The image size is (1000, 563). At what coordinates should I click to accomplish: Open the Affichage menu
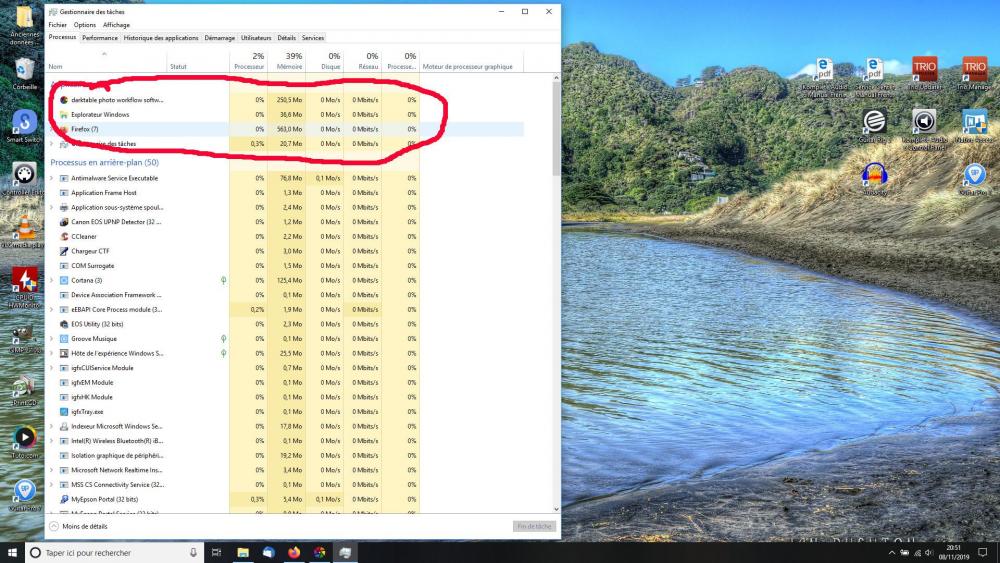116,25
